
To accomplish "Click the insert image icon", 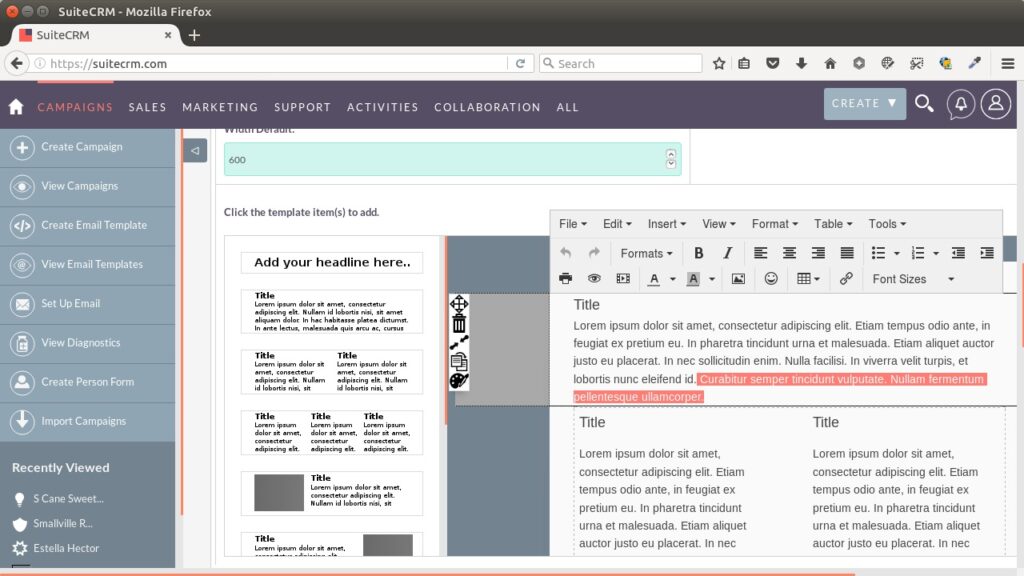I will (x=738, y=279).
